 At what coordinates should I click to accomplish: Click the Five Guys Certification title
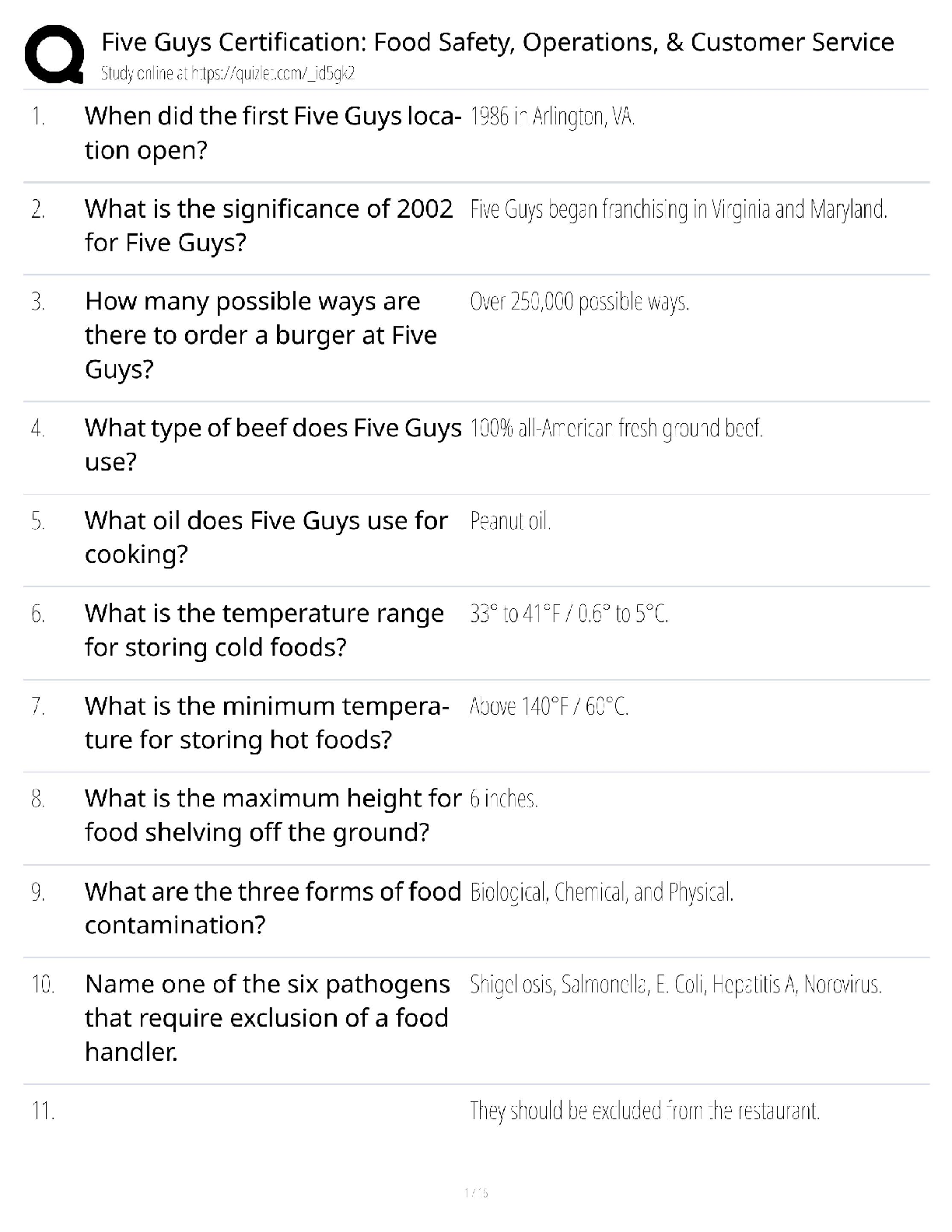498,42
